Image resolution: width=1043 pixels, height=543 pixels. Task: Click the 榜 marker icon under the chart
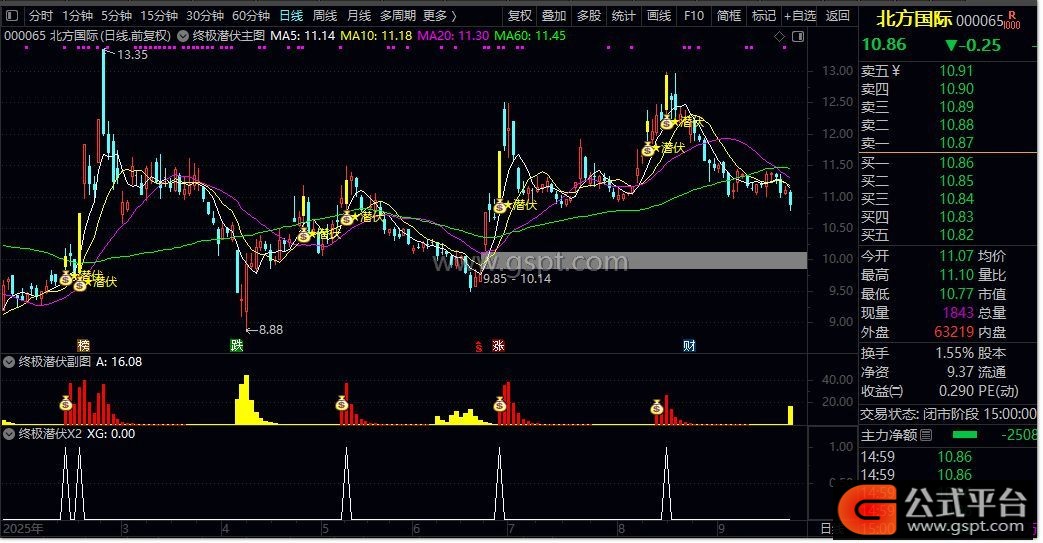(83, 346)
